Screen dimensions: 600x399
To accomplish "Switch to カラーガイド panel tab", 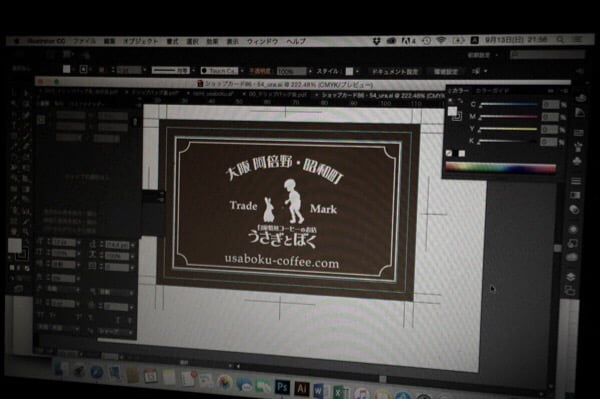I will click(492, 91).
